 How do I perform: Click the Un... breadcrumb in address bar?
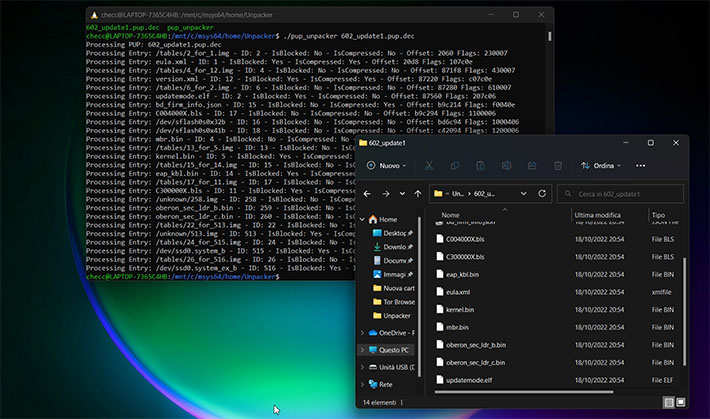click(457, 194)
